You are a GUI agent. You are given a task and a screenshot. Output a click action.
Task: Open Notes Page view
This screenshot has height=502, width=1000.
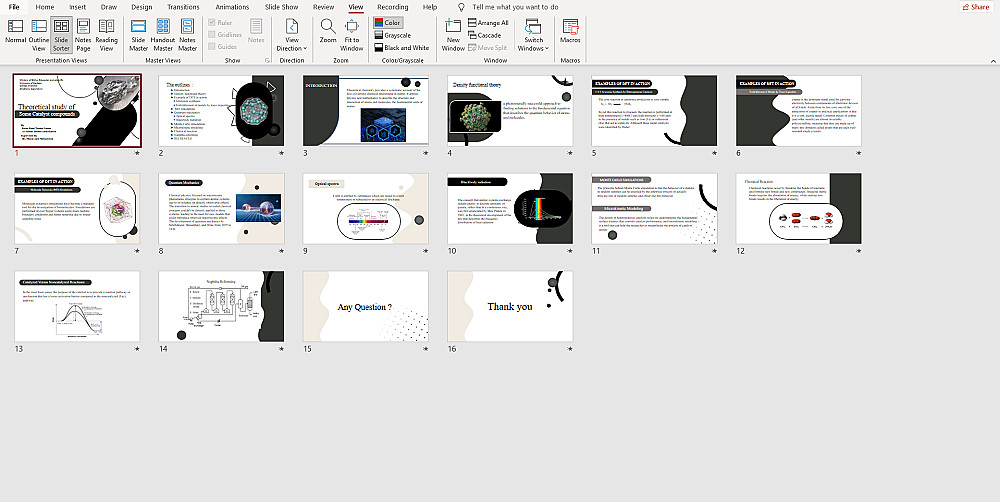coord(84,35)
